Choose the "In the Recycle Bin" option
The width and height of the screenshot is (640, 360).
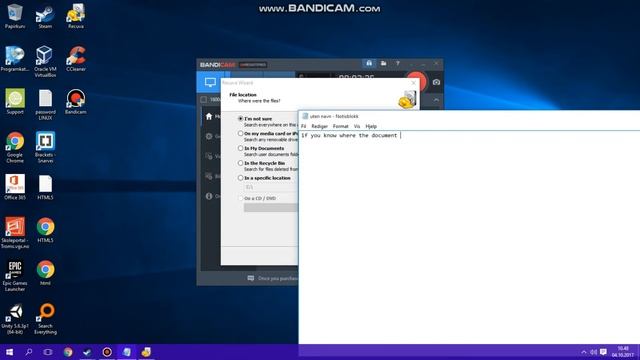click(x=240, y=163)
